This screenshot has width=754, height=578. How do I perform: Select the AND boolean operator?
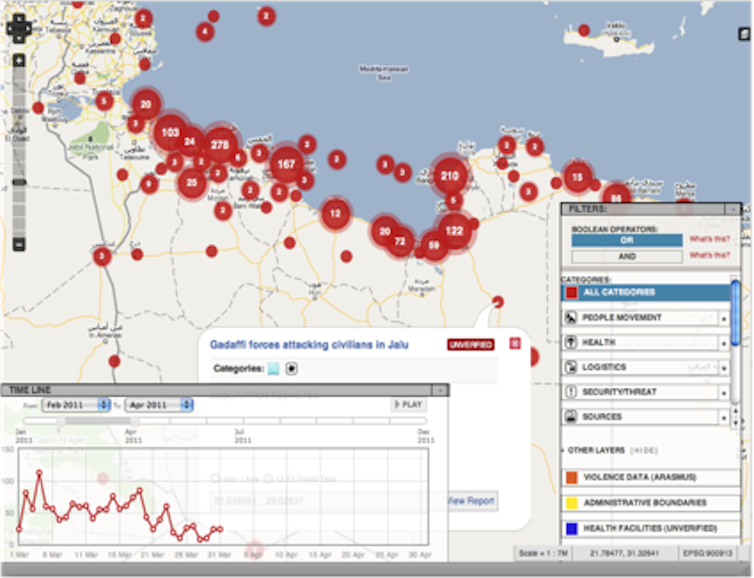(x=627, y=256)
